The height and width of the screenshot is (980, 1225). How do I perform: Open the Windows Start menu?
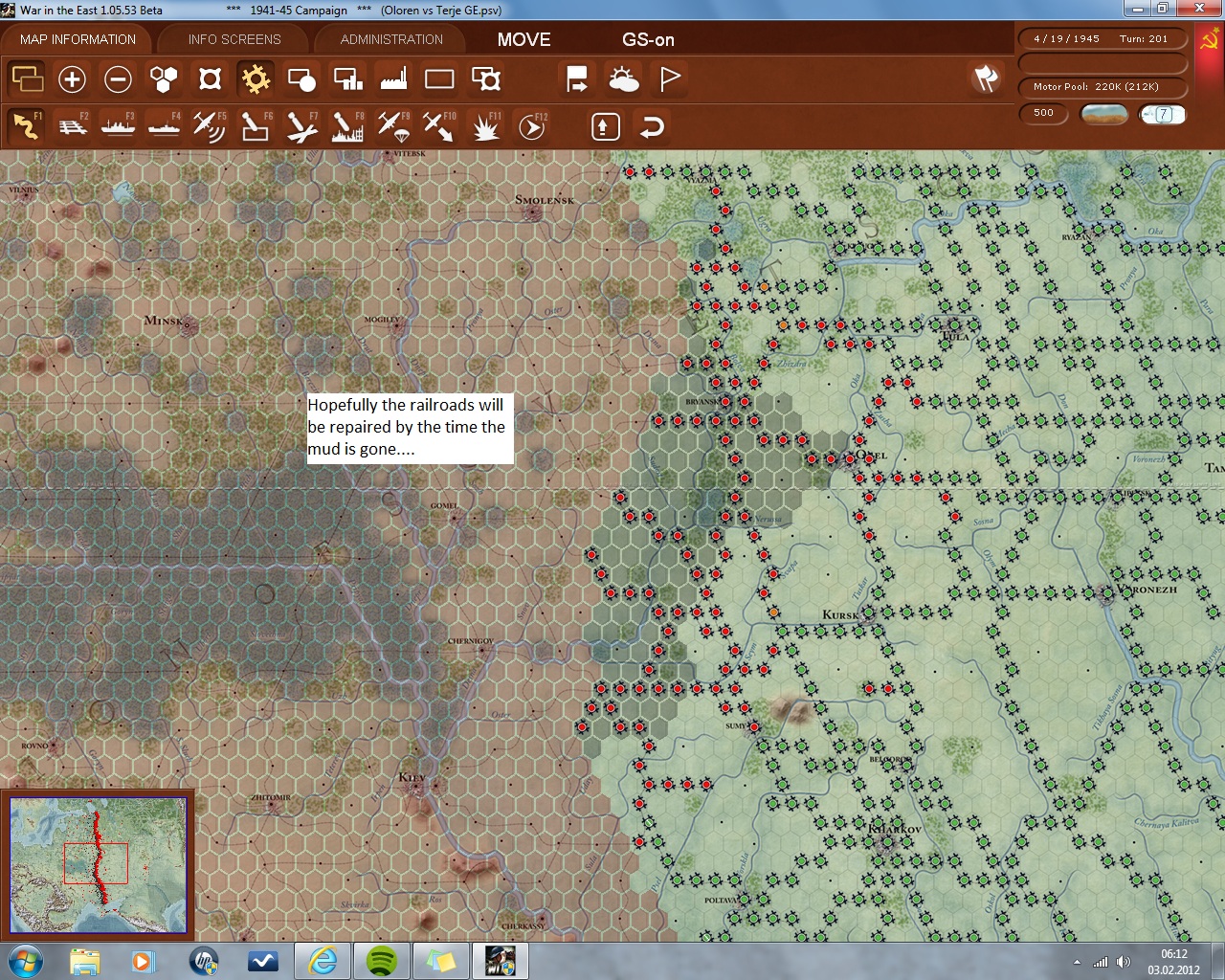(26, 961)
